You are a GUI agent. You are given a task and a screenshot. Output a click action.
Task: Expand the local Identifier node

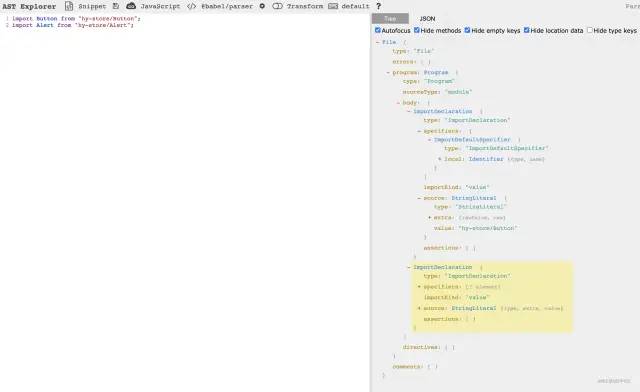(x=440, y=159)
